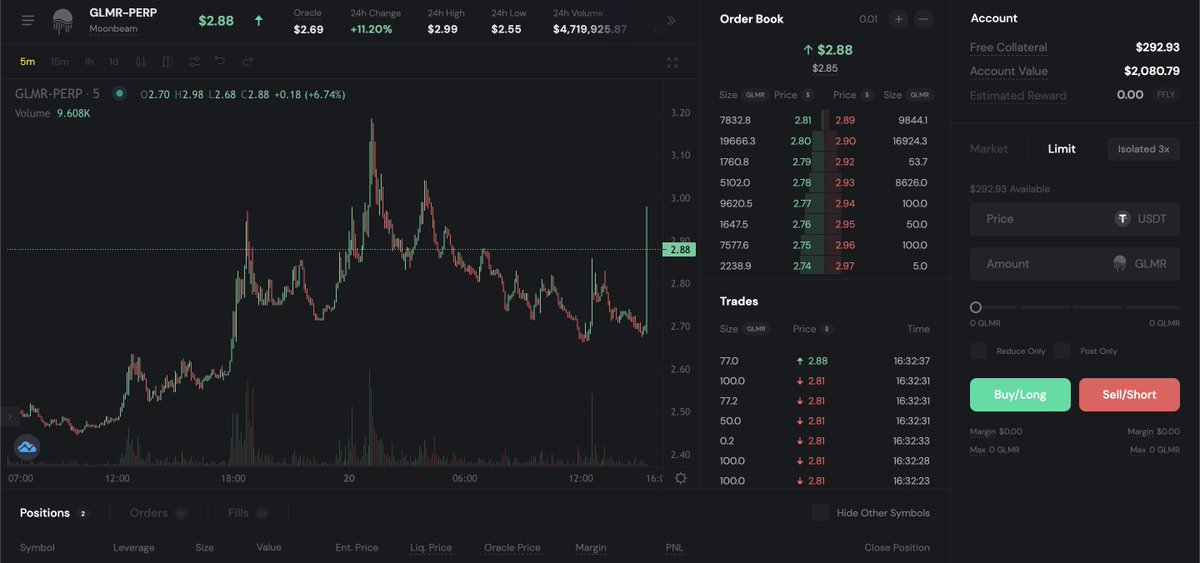The height and width of the screenshot is (563, 1200).
Task: Switch to the Market order tab
Action: [x=989, y=149]
